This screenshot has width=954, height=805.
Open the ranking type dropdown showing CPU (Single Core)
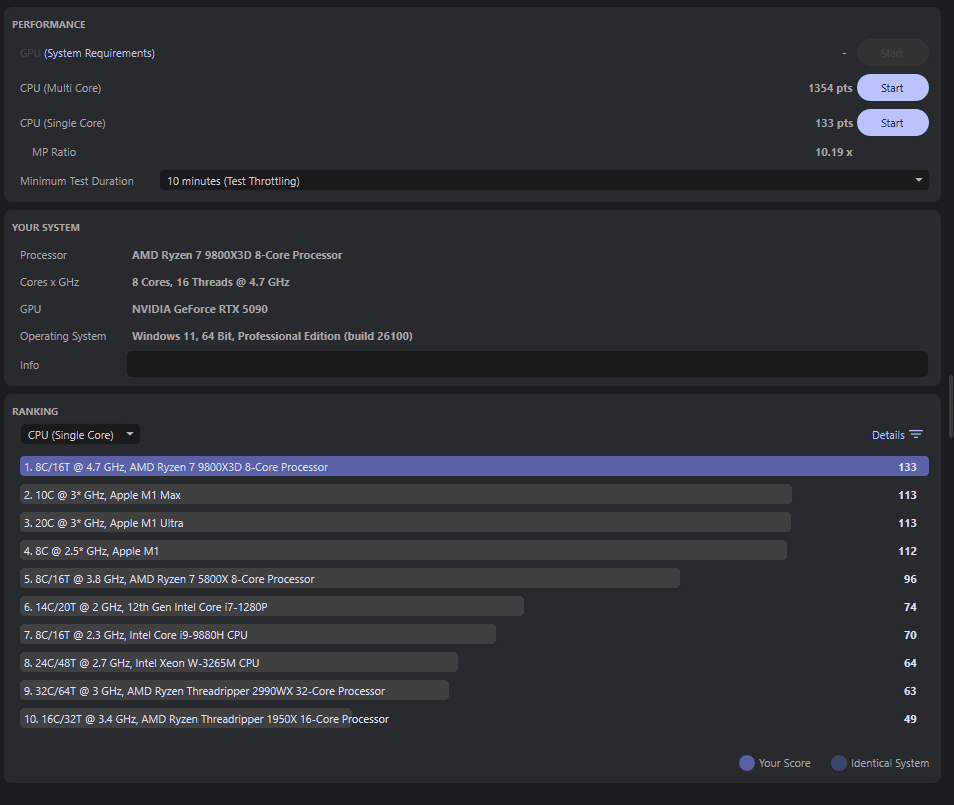[x=80, y=434]
